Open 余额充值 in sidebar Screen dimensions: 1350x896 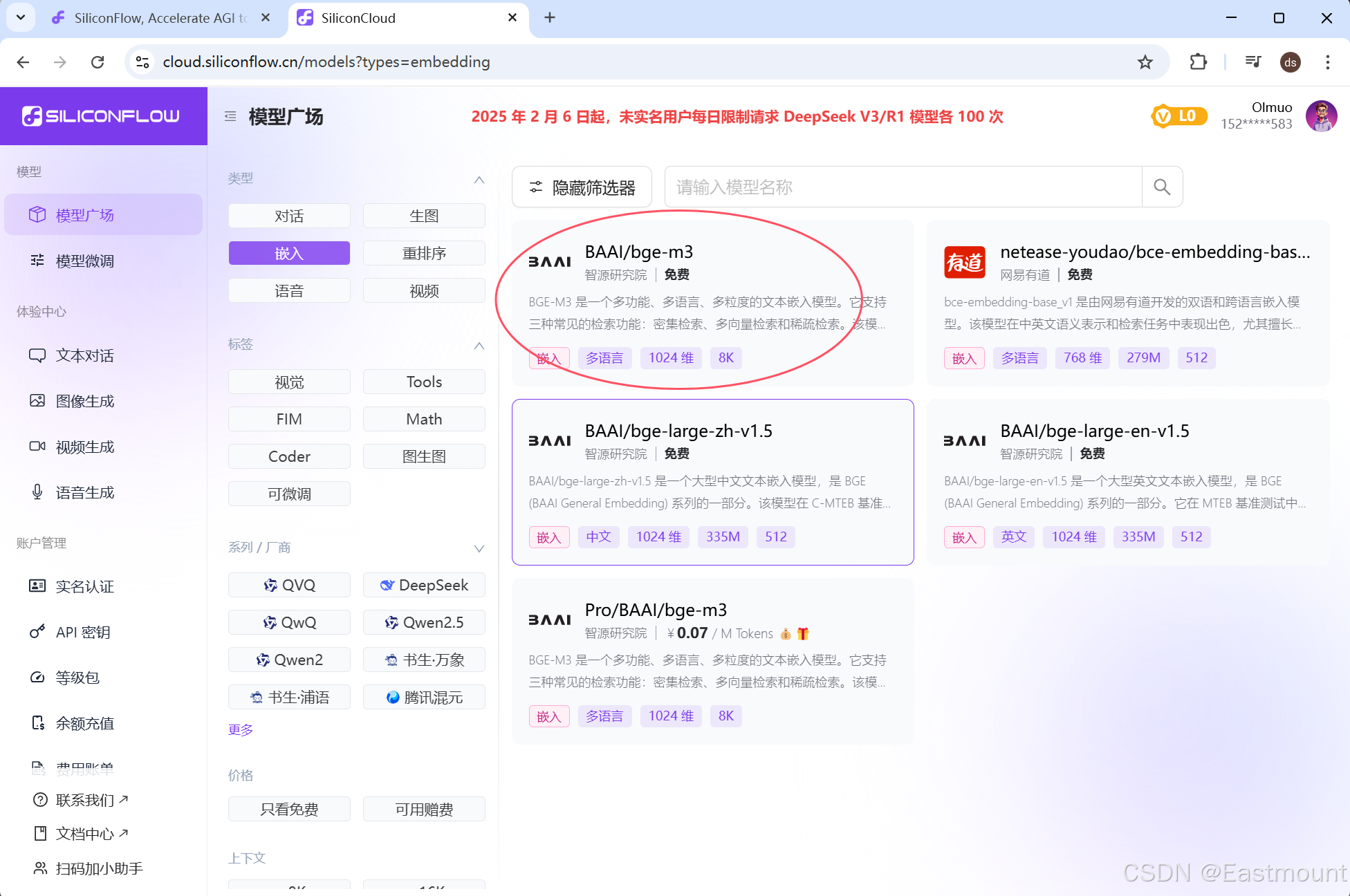[103, 723]
